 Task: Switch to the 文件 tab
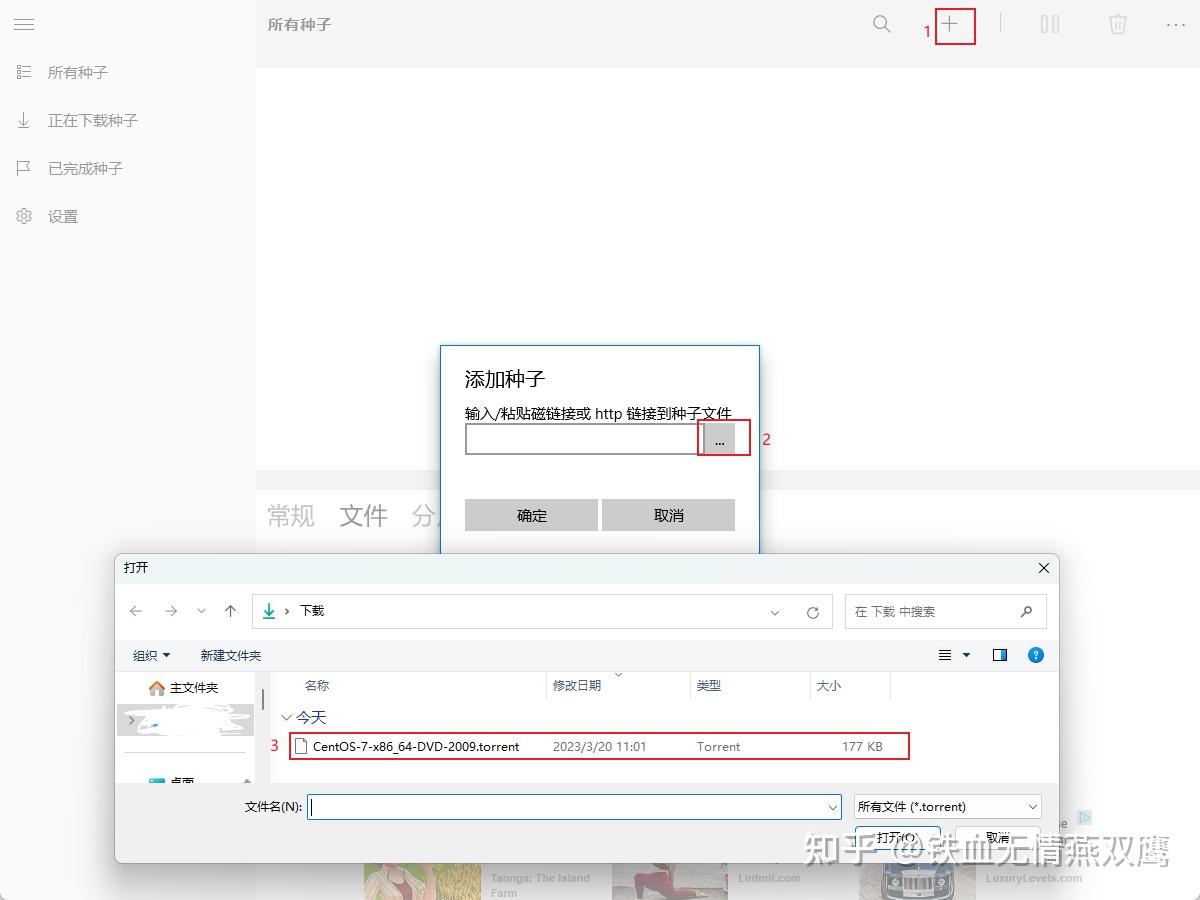tap(363, 516)
